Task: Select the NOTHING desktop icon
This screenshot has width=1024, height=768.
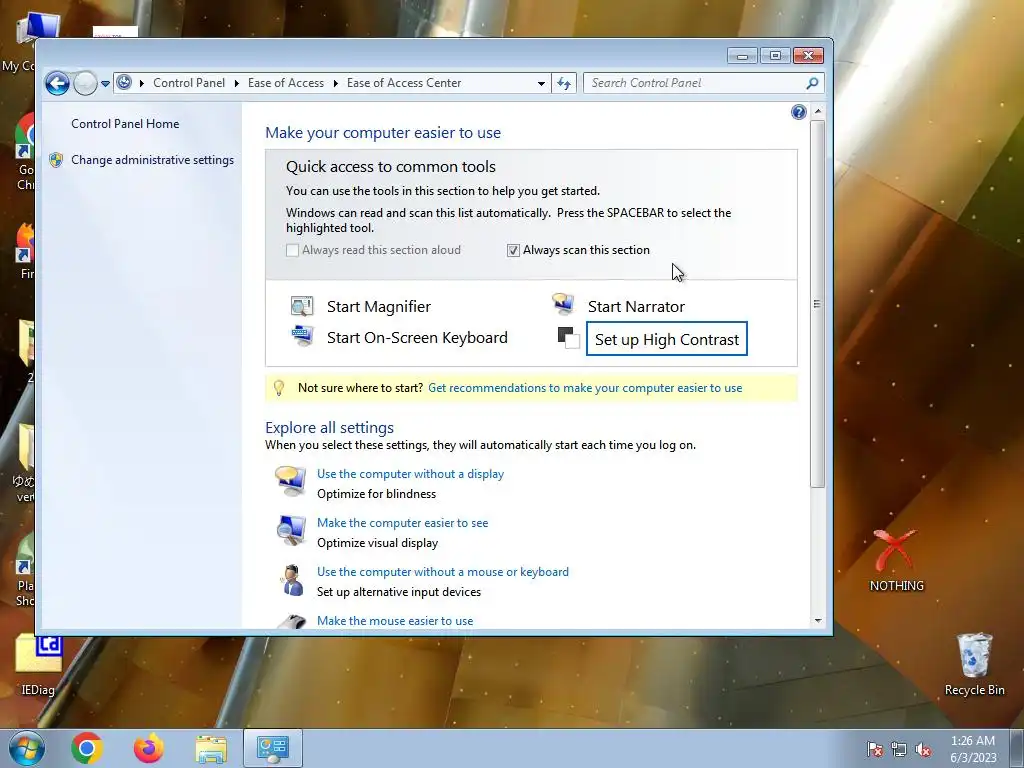Action: (897, 560)
